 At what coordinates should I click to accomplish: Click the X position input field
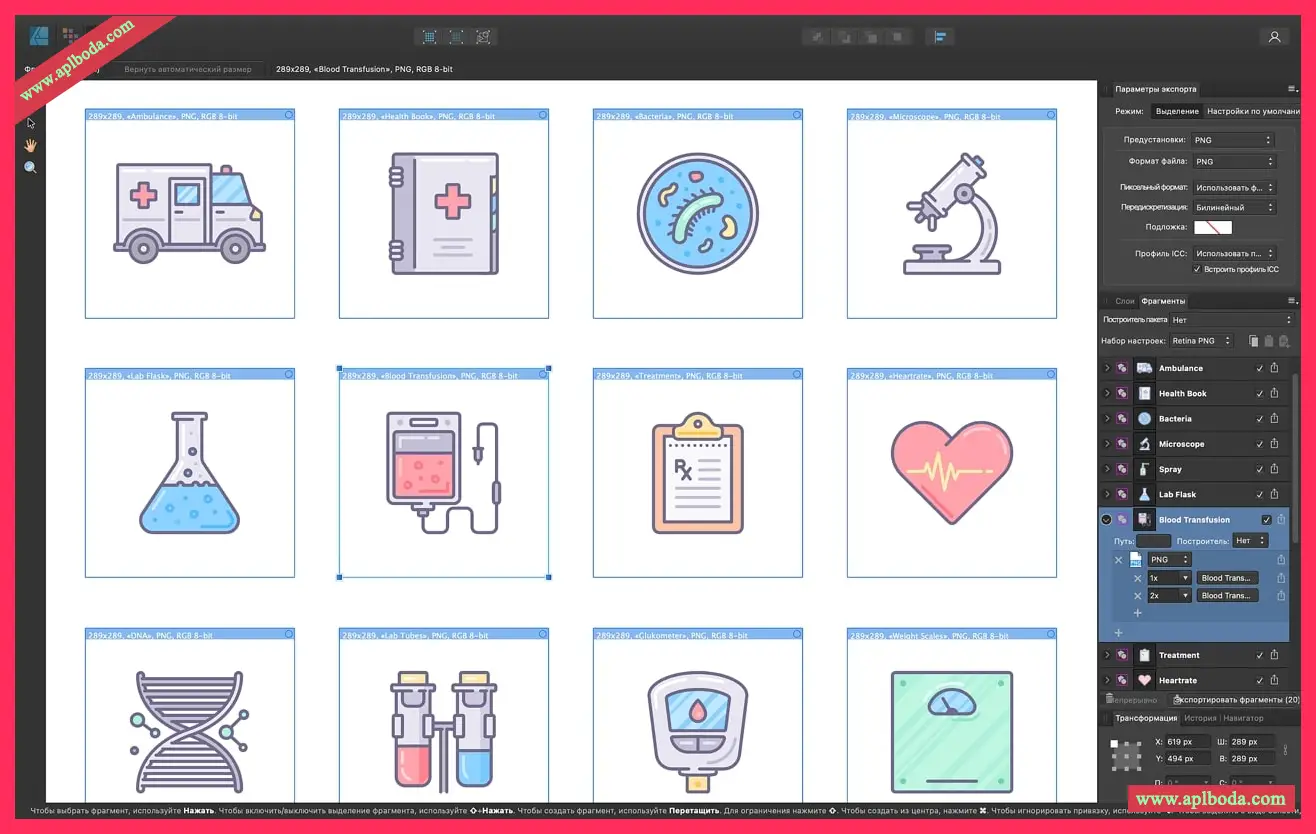1185,742
